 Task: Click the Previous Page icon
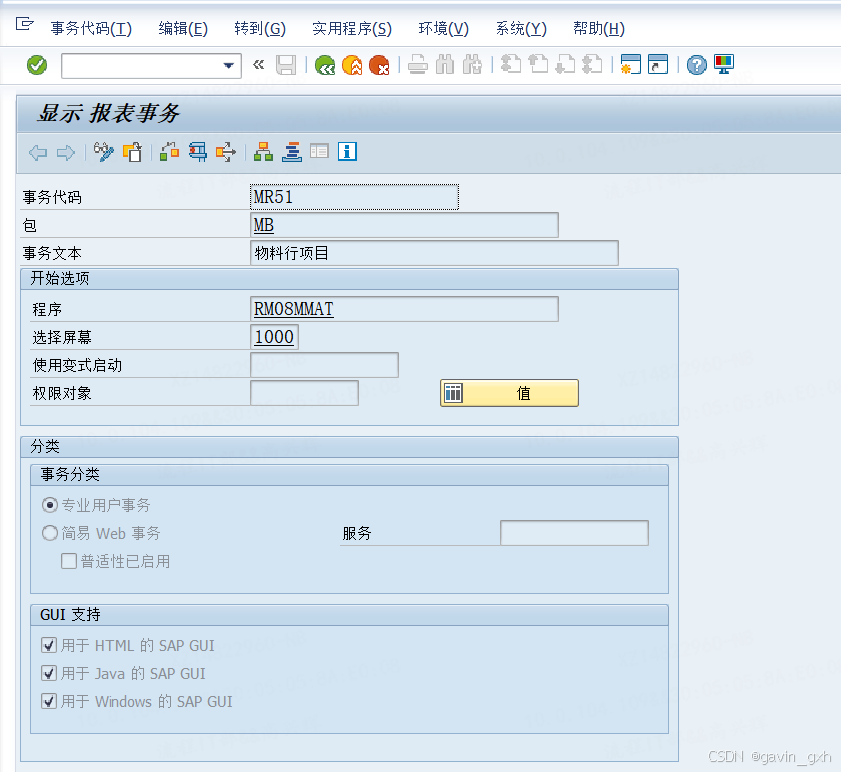538,65
